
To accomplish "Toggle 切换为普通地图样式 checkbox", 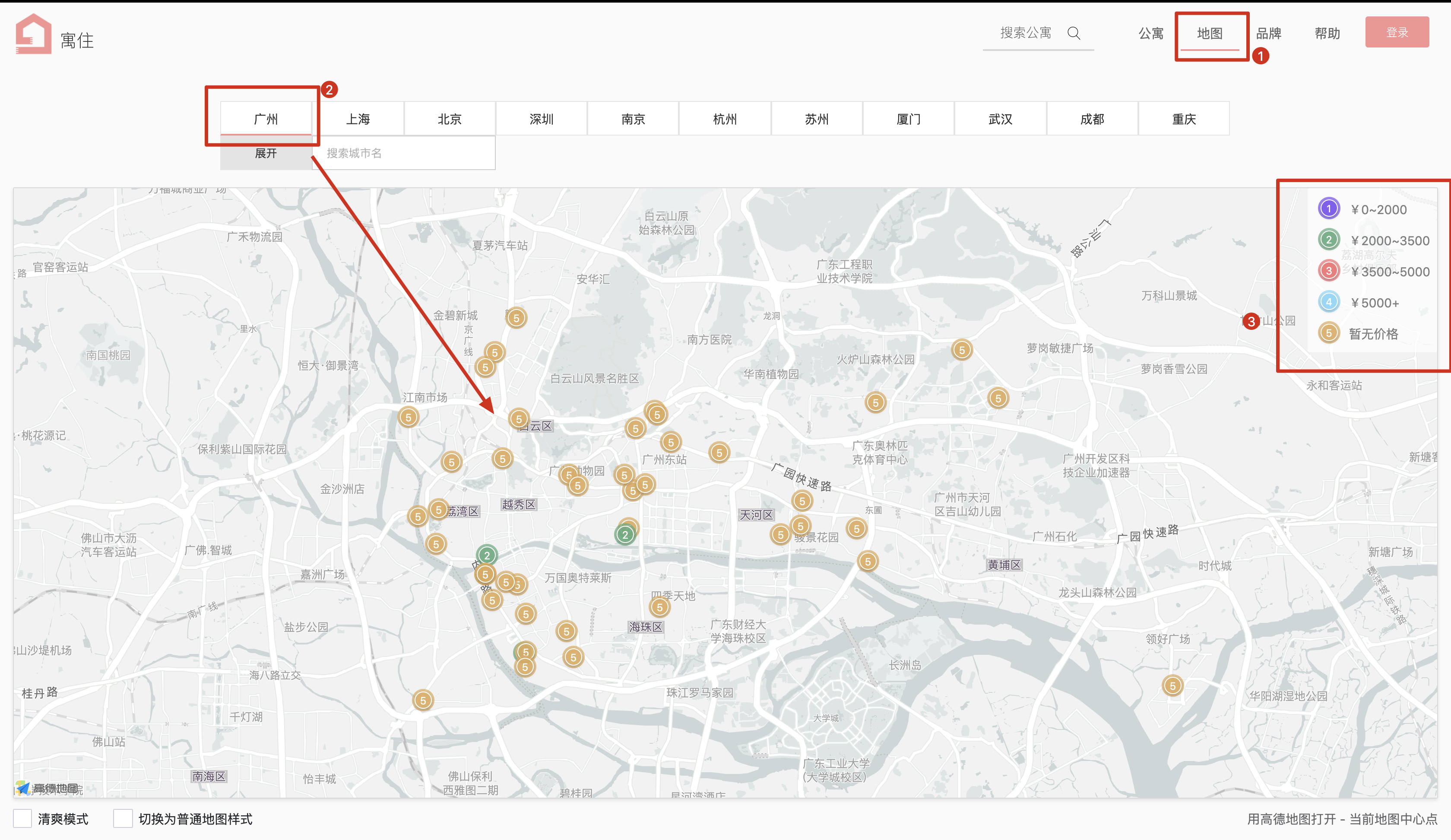I will [123, 818].
